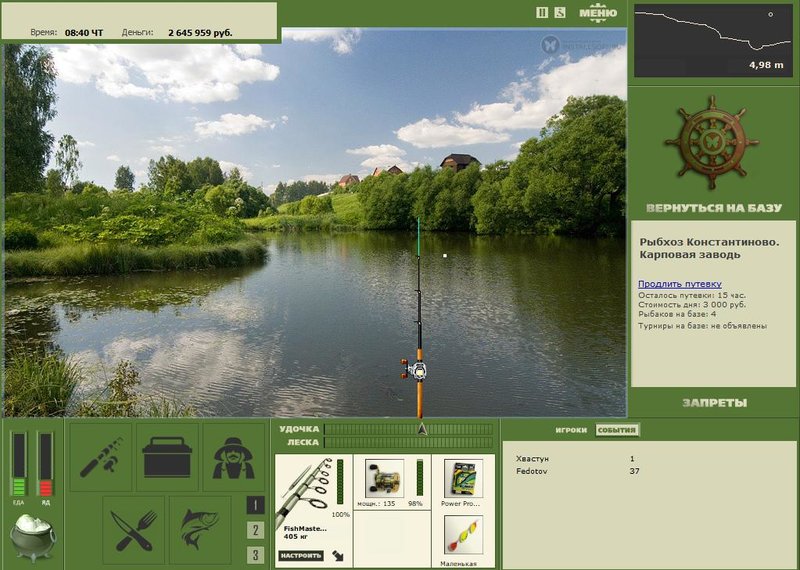Select the FishMaster rod thumbnail
Image resolution: width=800 pixels, height=570 pixels.
[x=304, y=491]
